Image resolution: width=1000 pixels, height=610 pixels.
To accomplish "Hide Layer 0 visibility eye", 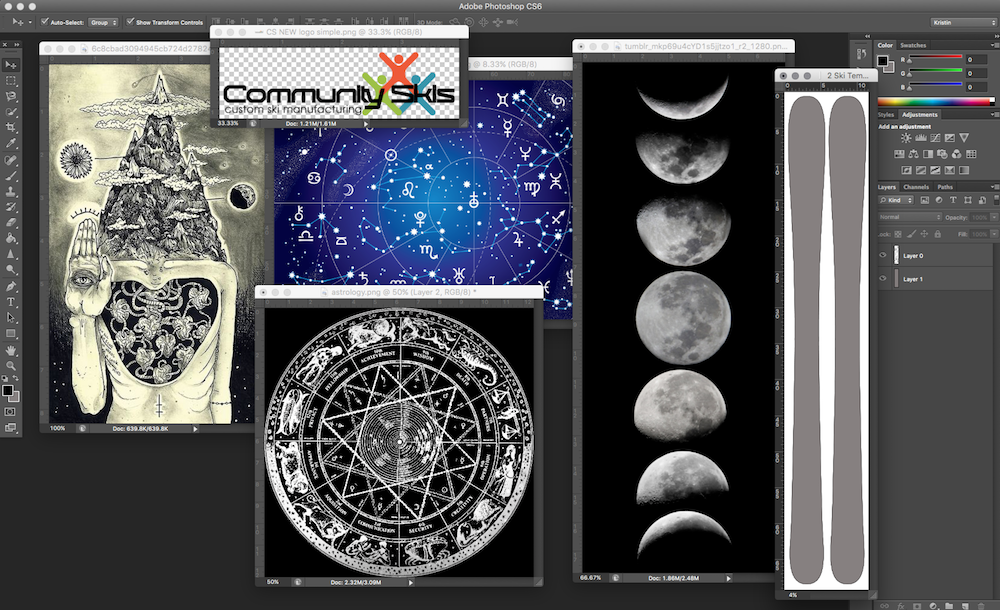I will pyautogui.click(x=883, y=255).
